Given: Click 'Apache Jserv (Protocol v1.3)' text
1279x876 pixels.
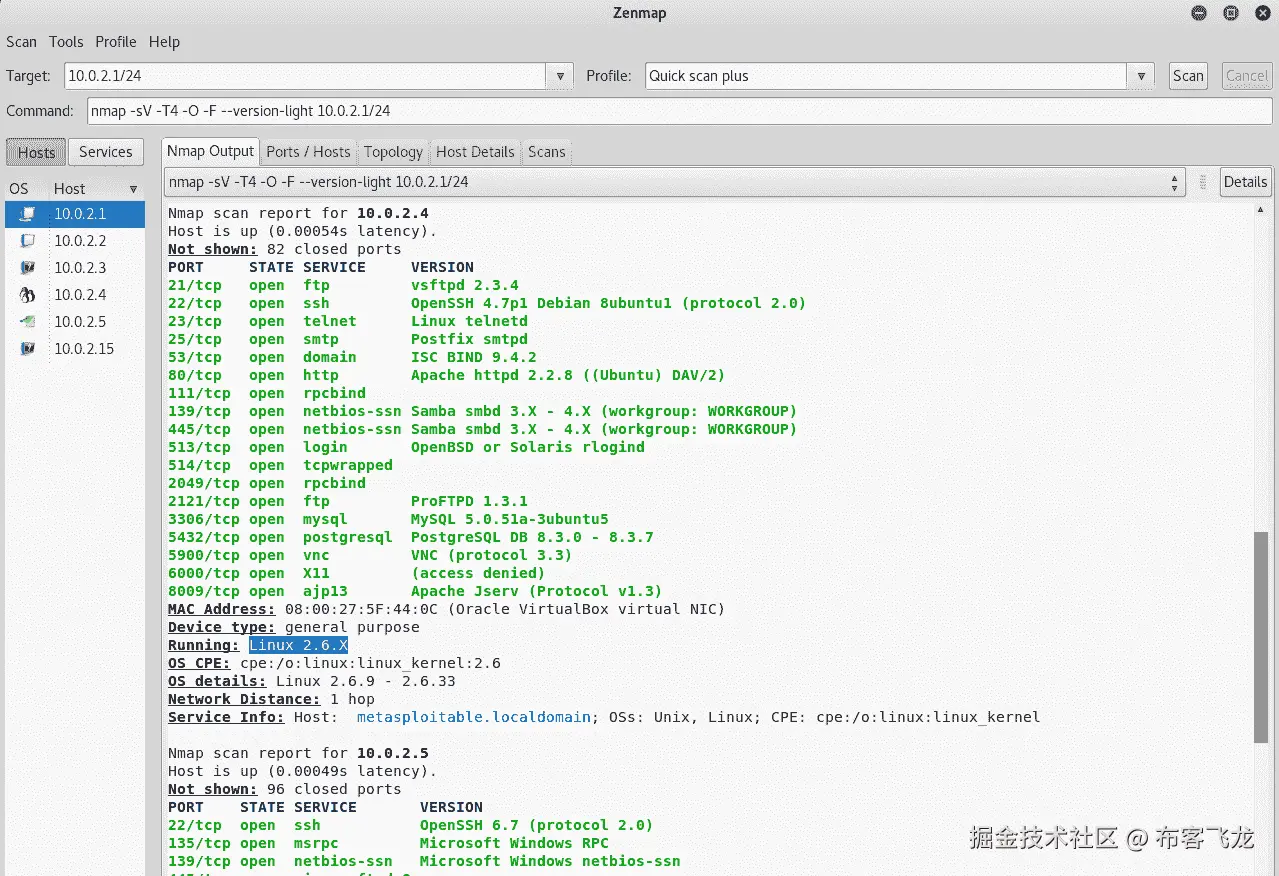Looking at the screenshot, I should [x=537, y=591].
